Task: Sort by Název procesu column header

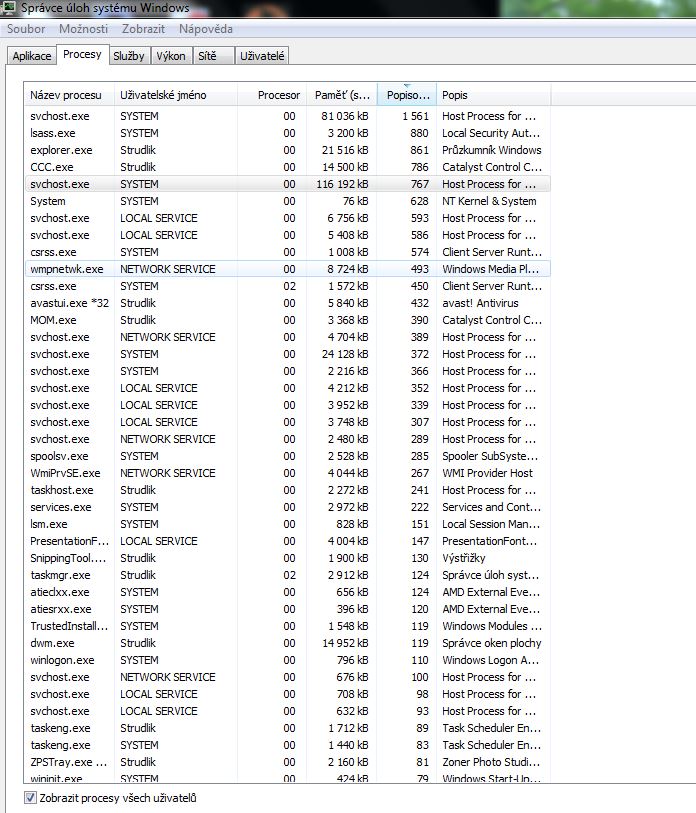Action: pos(69,95)
